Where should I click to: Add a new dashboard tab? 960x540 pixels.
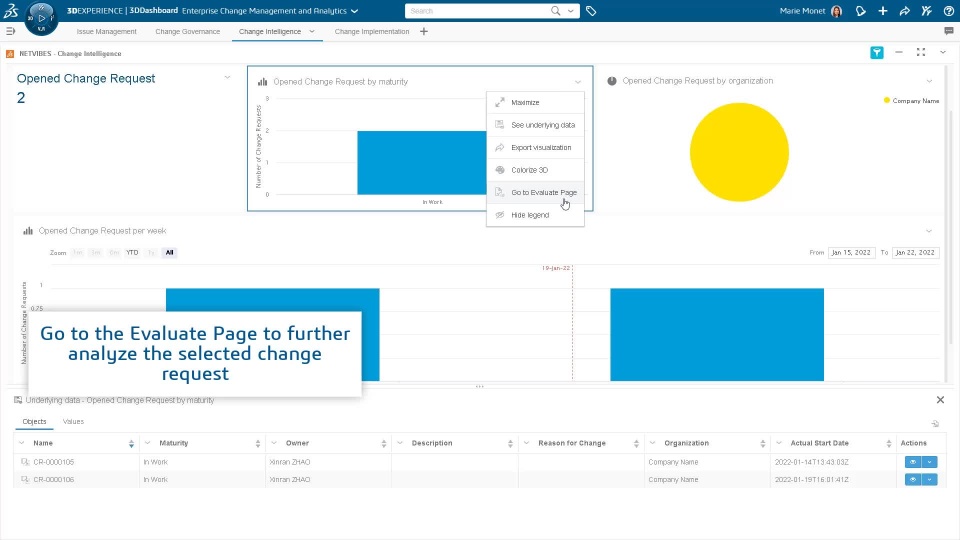coord(424,31)
